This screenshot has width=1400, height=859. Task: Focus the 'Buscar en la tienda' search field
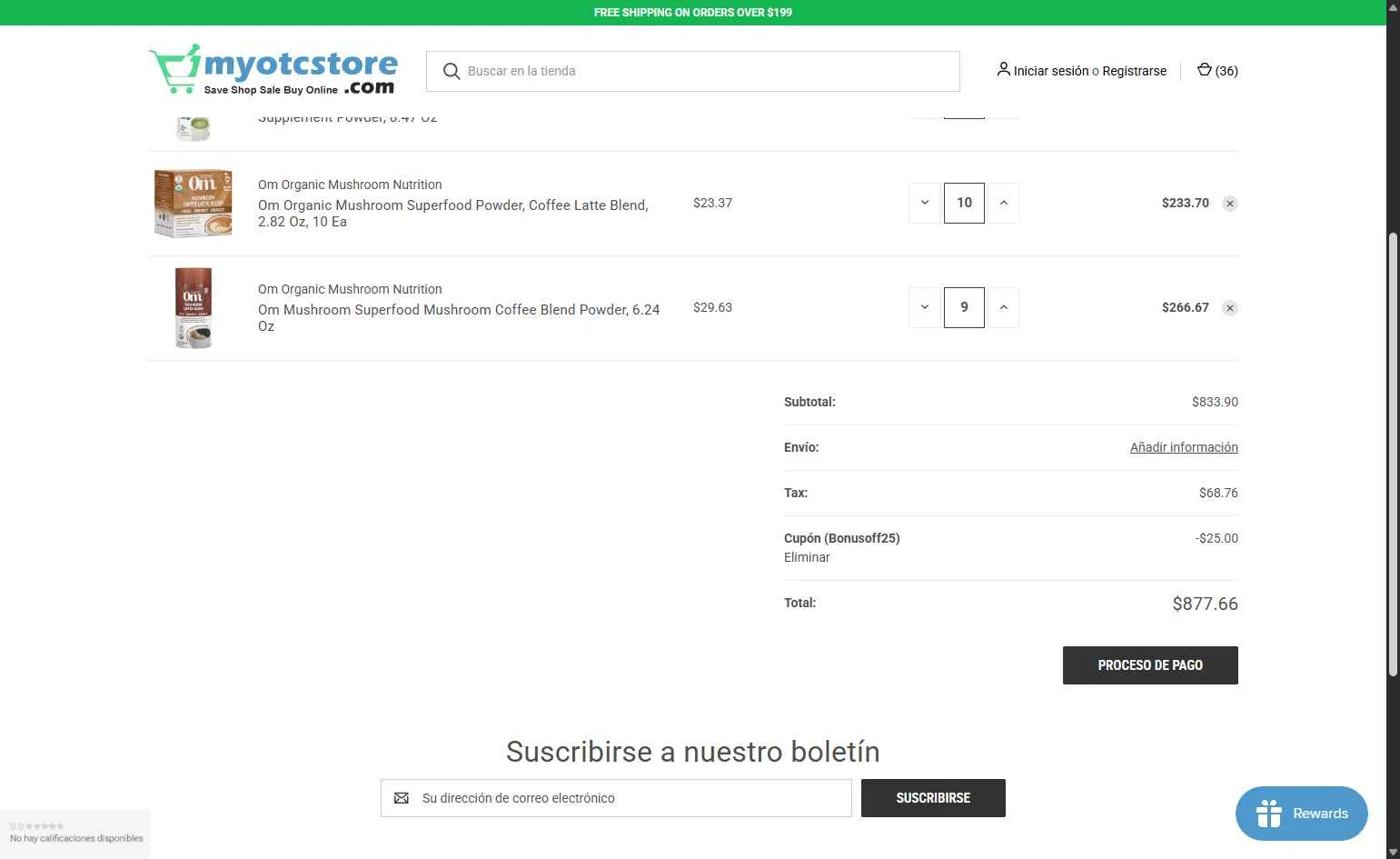693,71
